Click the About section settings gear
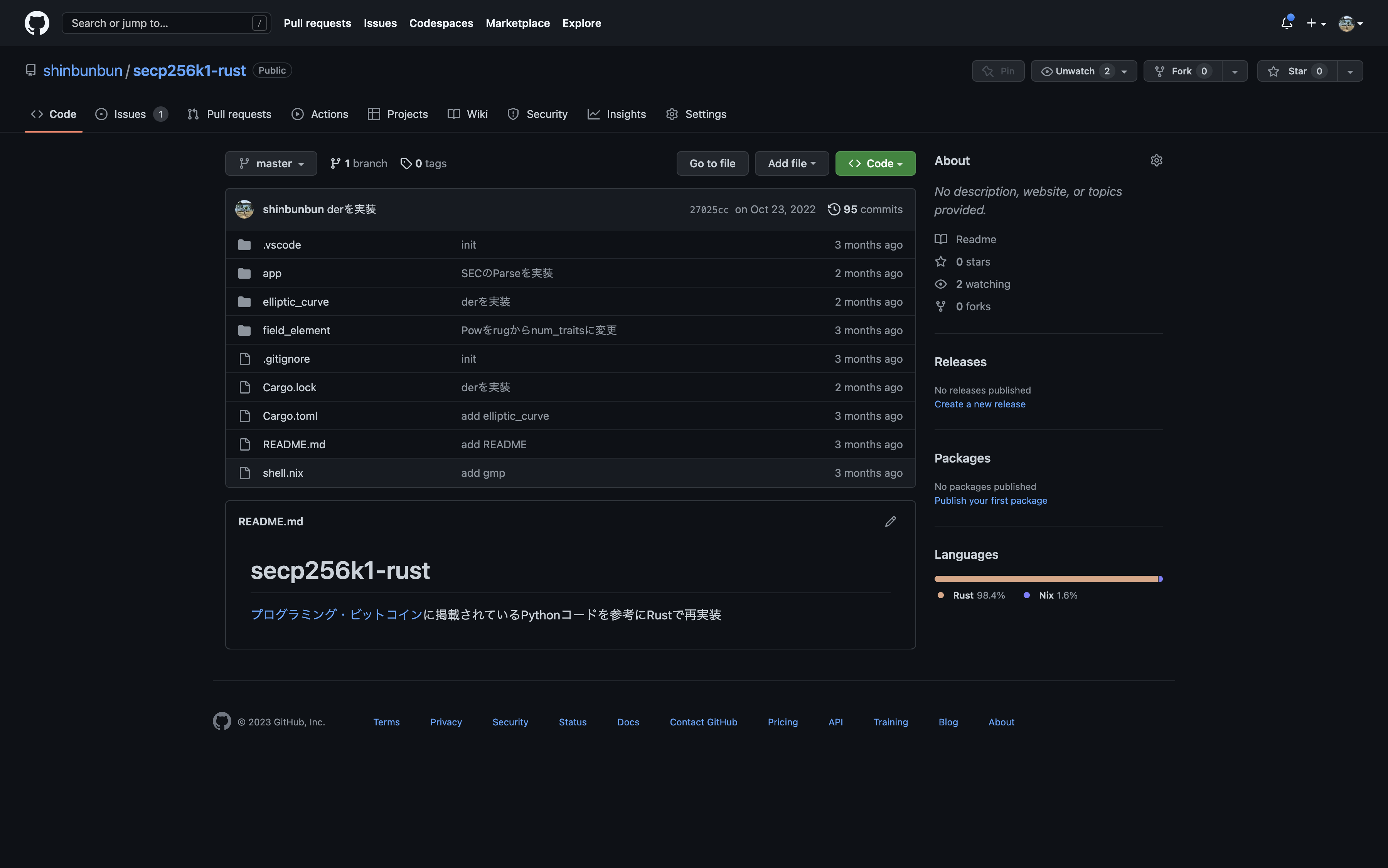1388x868 pixels. 1156,161
